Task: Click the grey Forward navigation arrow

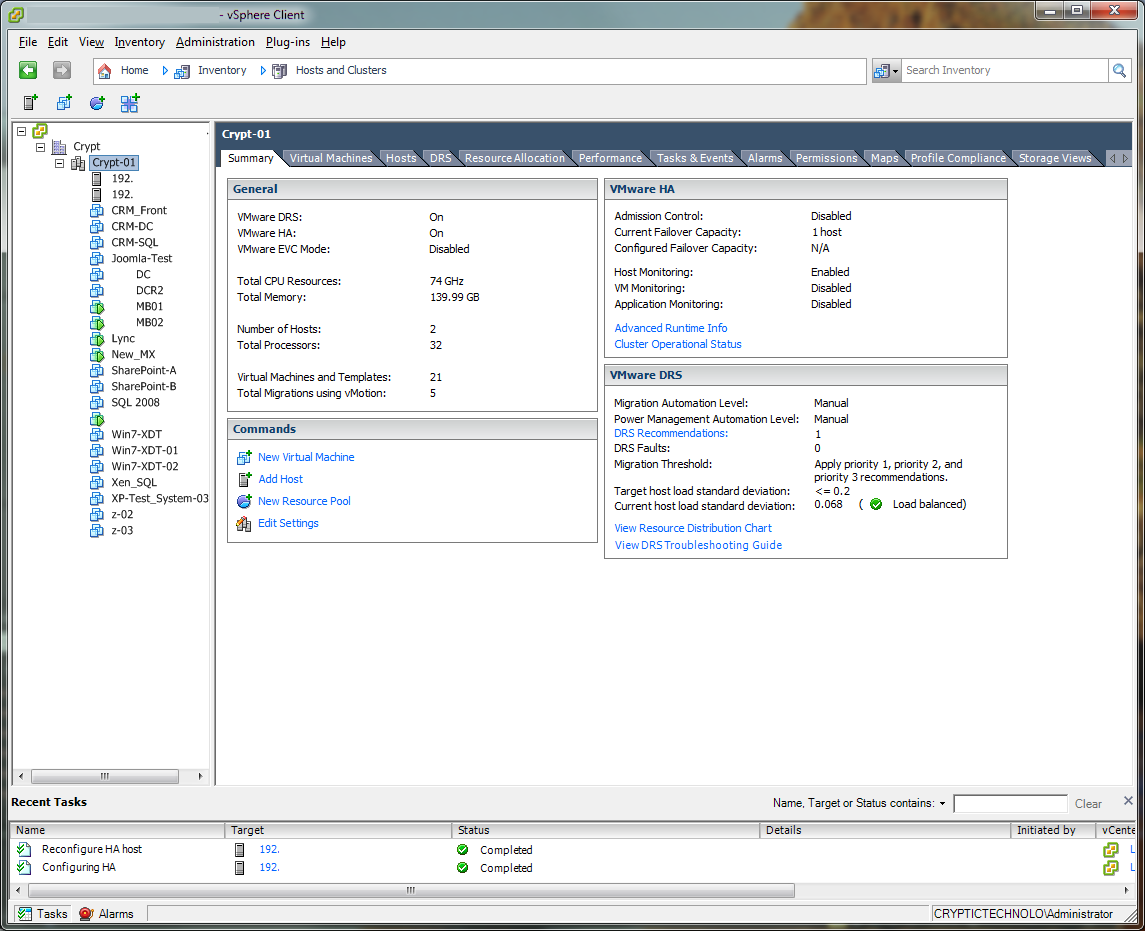Action: click(x=62, y=70)
